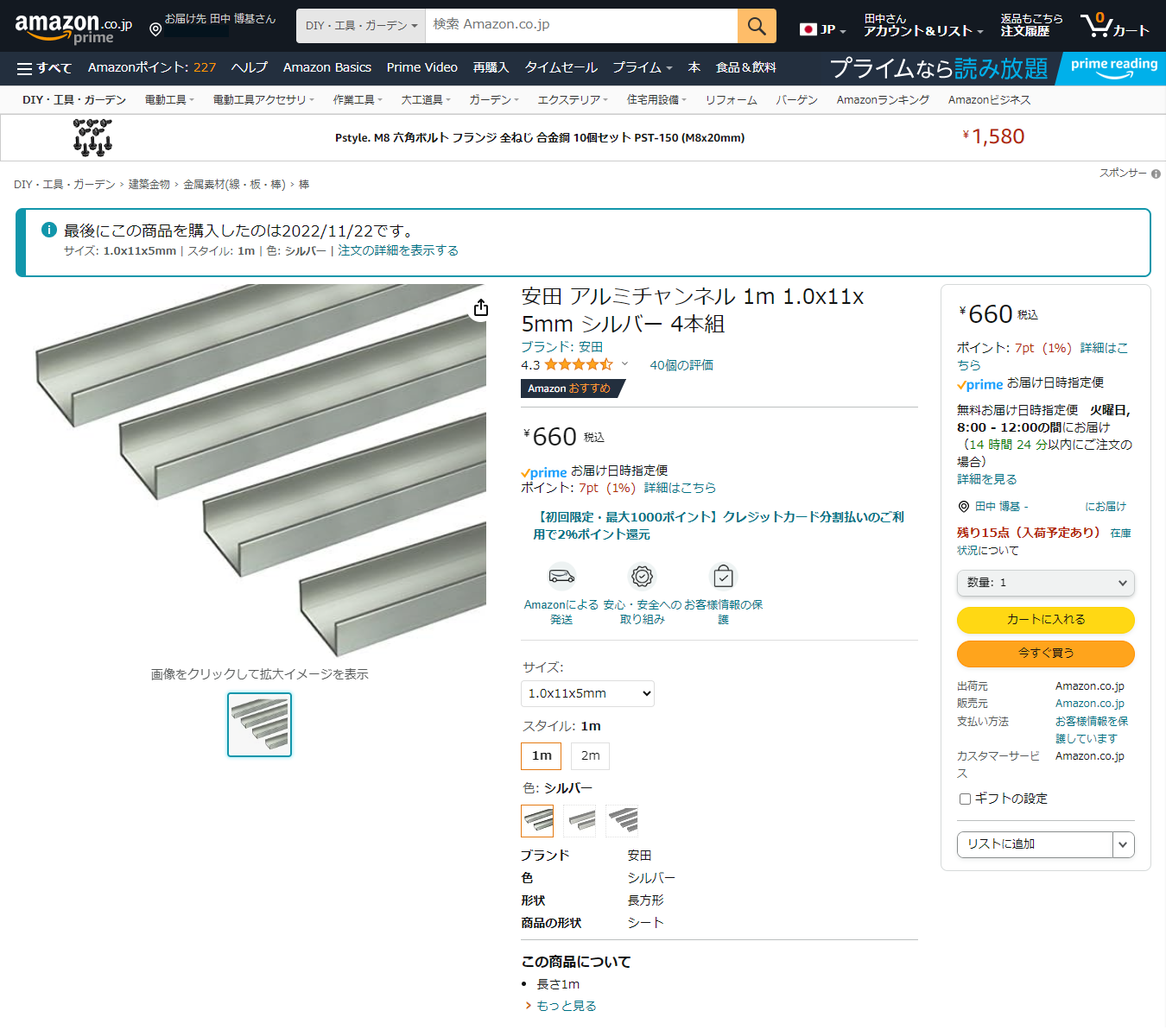Click the info icon in purchase notice
Image resolution: width=1166 pixels, height=1036 pixels.
click(x=49, y=230)
